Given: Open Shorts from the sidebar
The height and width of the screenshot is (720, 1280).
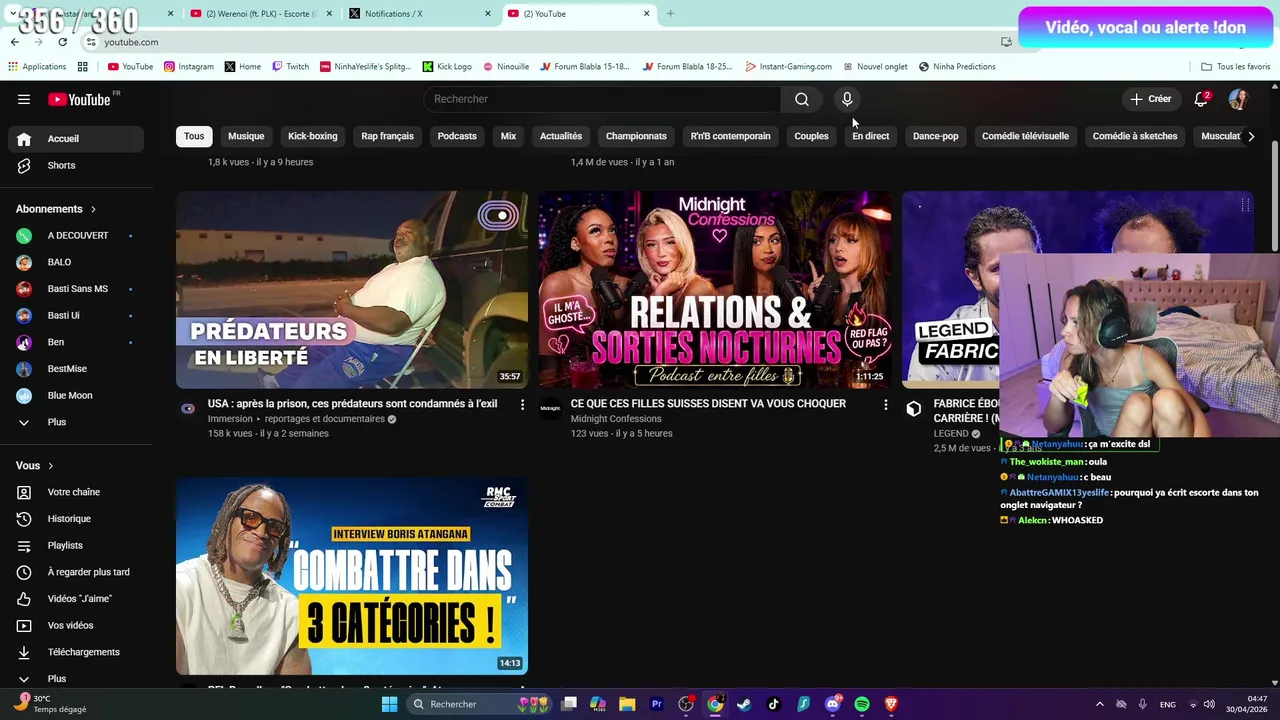Looking at the screenshot, I should pos(76,165).
